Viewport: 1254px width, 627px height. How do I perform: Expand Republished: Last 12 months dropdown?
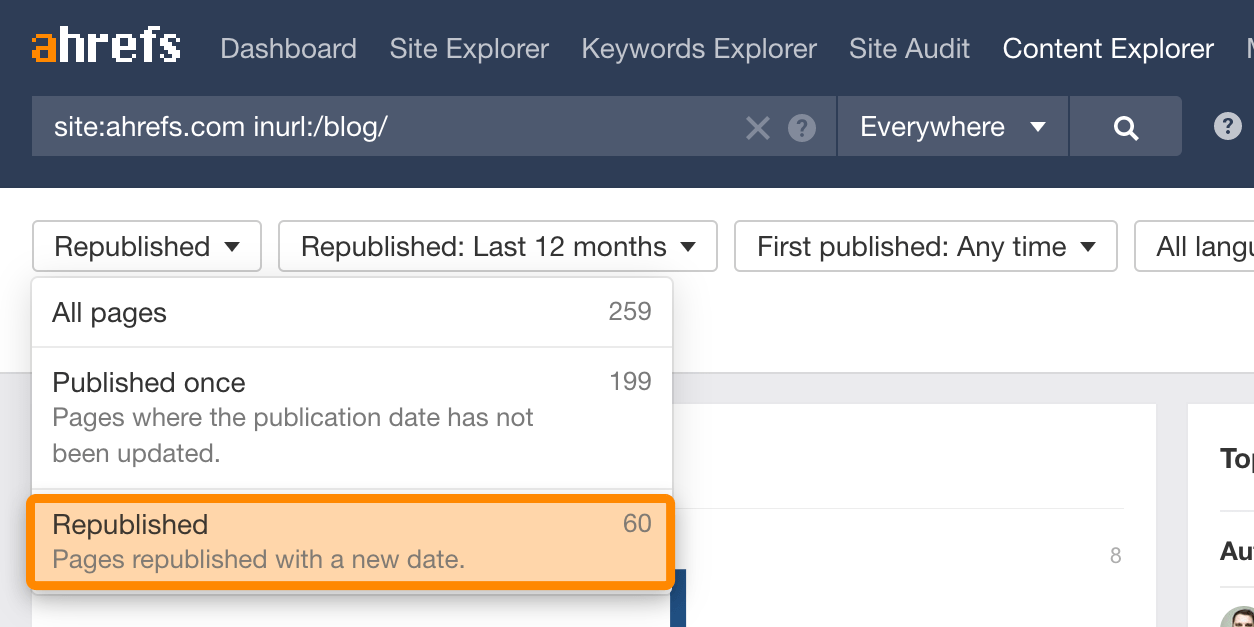[x=497, y=247]
